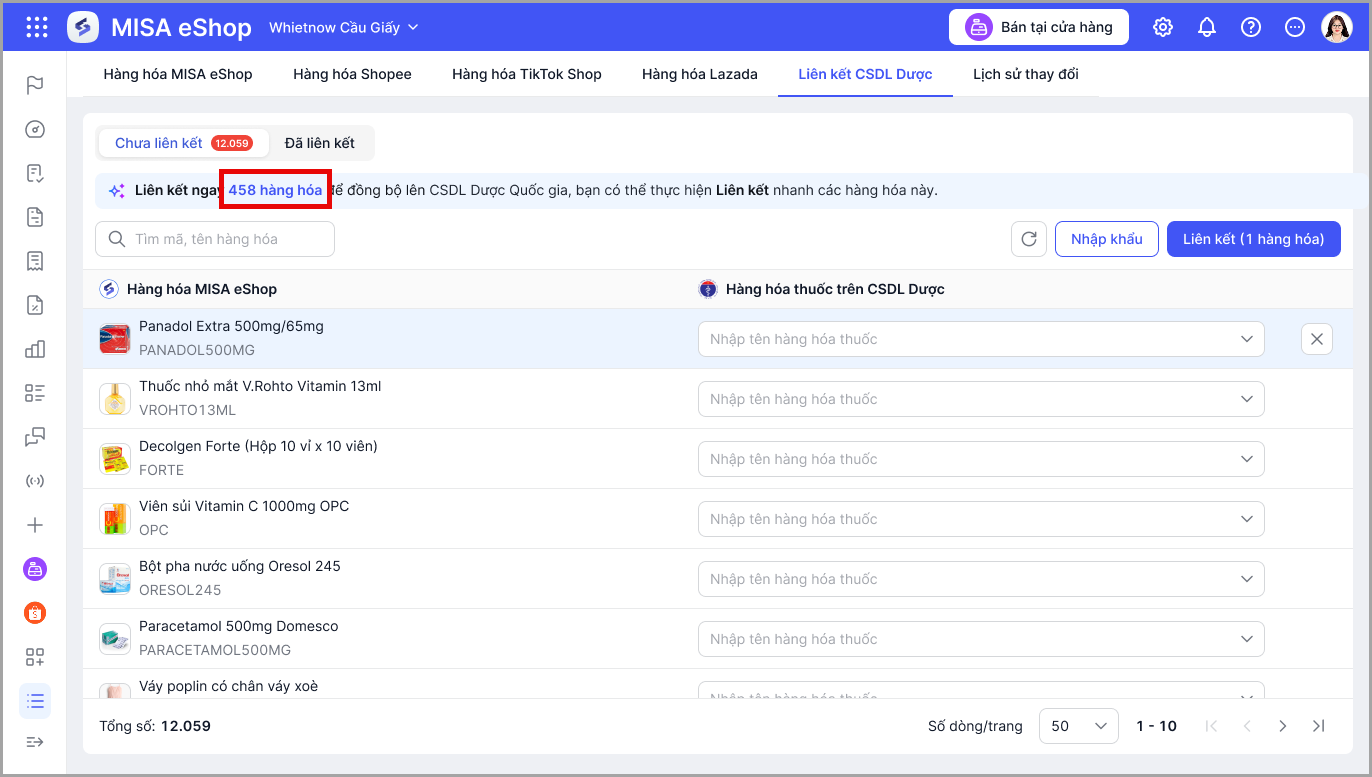Switch to the Hàng hóa TikTok Shop tab
1372x777 pixels.
point(527,74)
